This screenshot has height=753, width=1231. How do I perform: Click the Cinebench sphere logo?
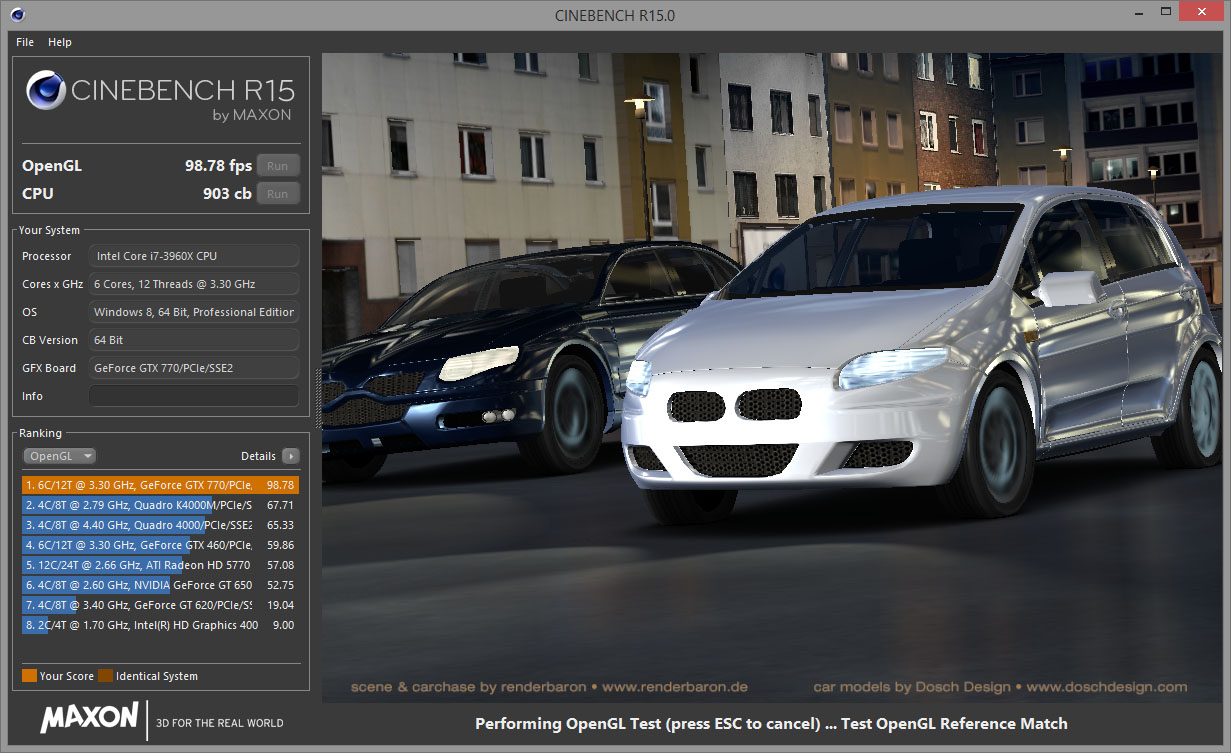coord(45,92)
